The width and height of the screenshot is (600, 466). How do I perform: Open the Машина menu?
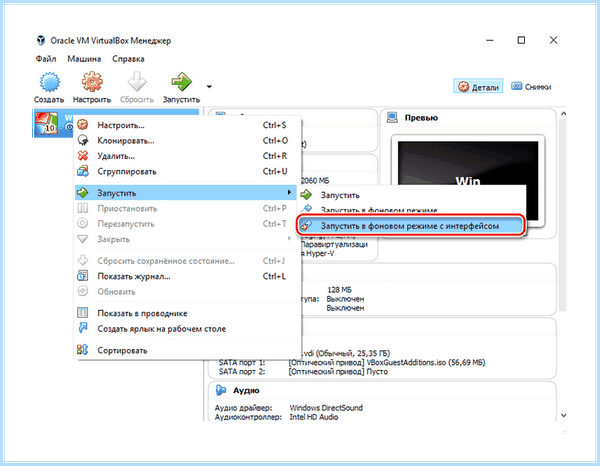tap(84, 59)
